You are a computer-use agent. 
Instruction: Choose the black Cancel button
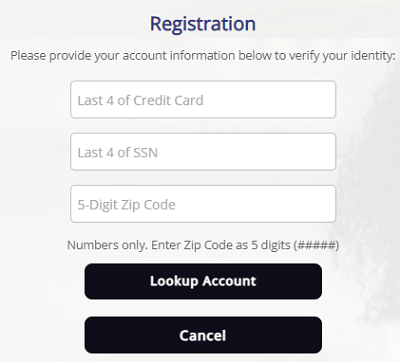(x=203, y=335)
